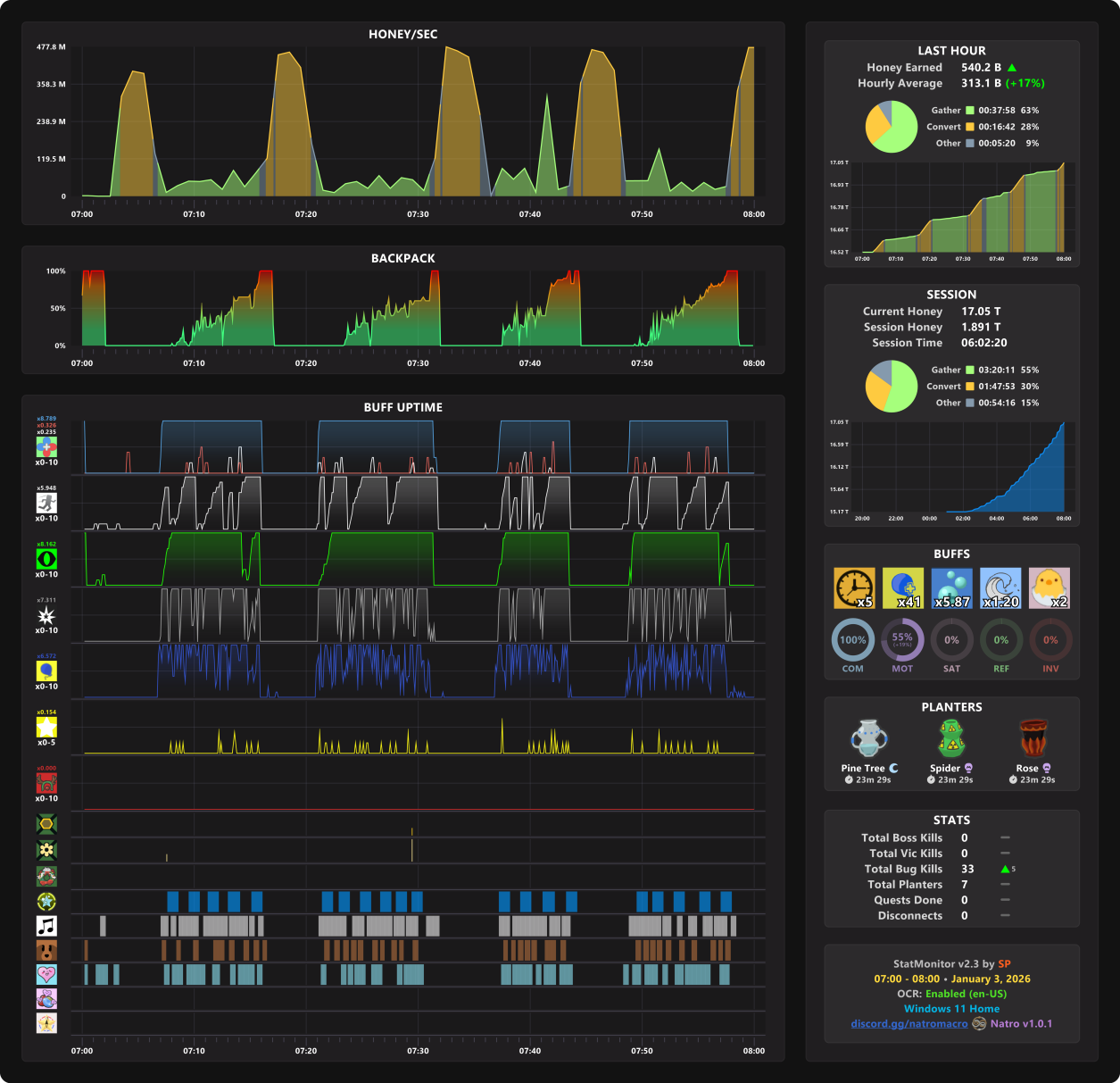Click the running figure haste icon
1120x1083 pixels.
point(46,503)
